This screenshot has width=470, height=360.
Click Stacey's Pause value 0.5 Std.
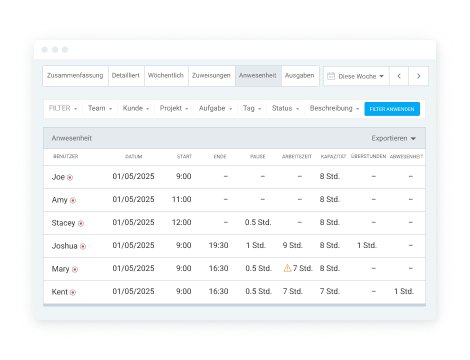click(x=258, y=222)
